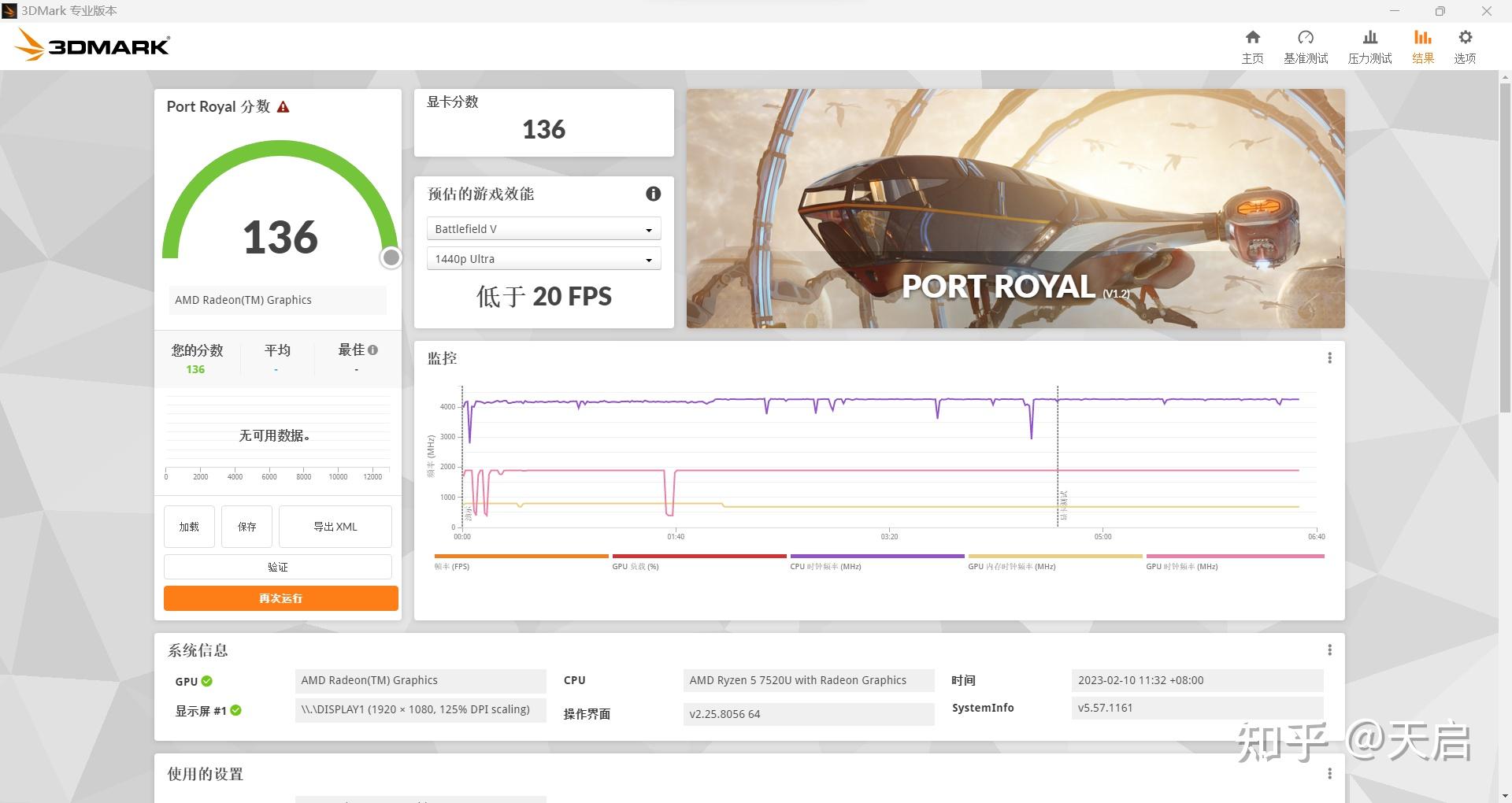Click the graphics score 136 card
The image size is (1512, 803).
pyautogui.click(x=544, y=123)
